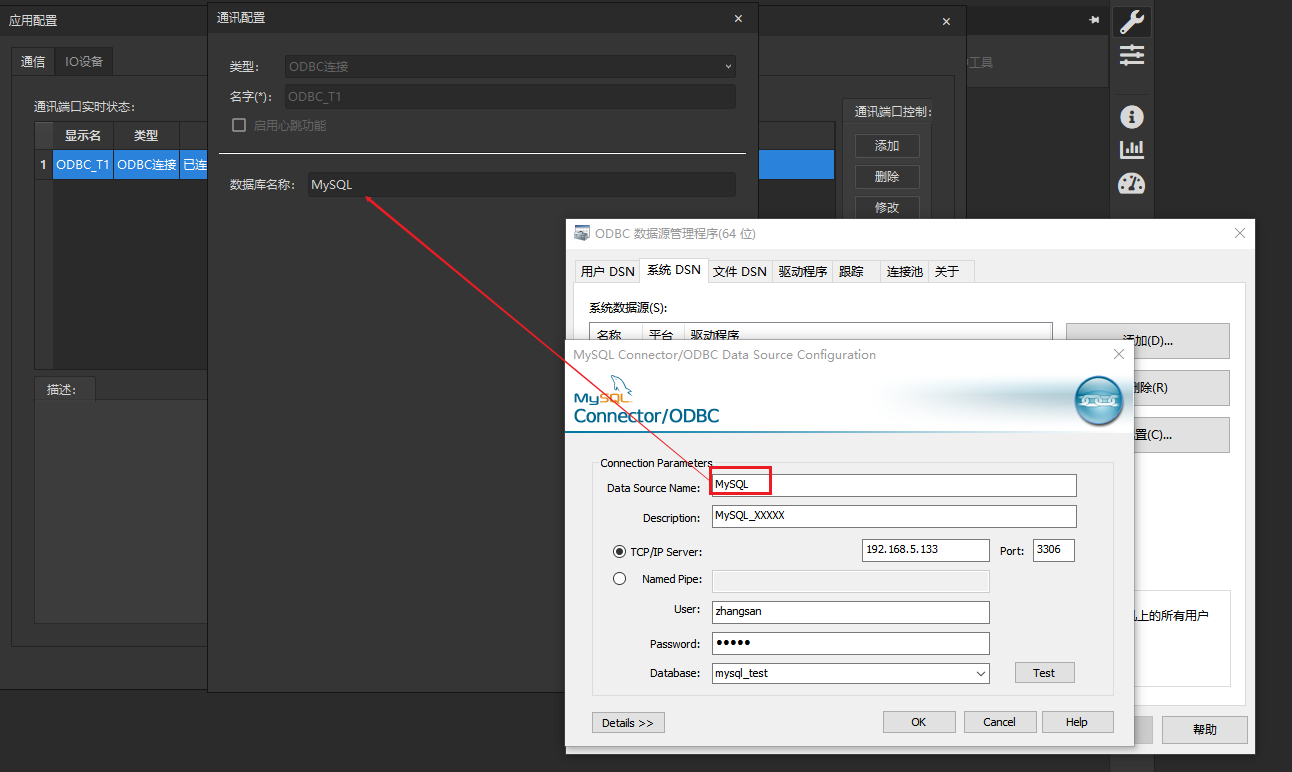Open the 用户 DSN tab

(x=608, y=271)
